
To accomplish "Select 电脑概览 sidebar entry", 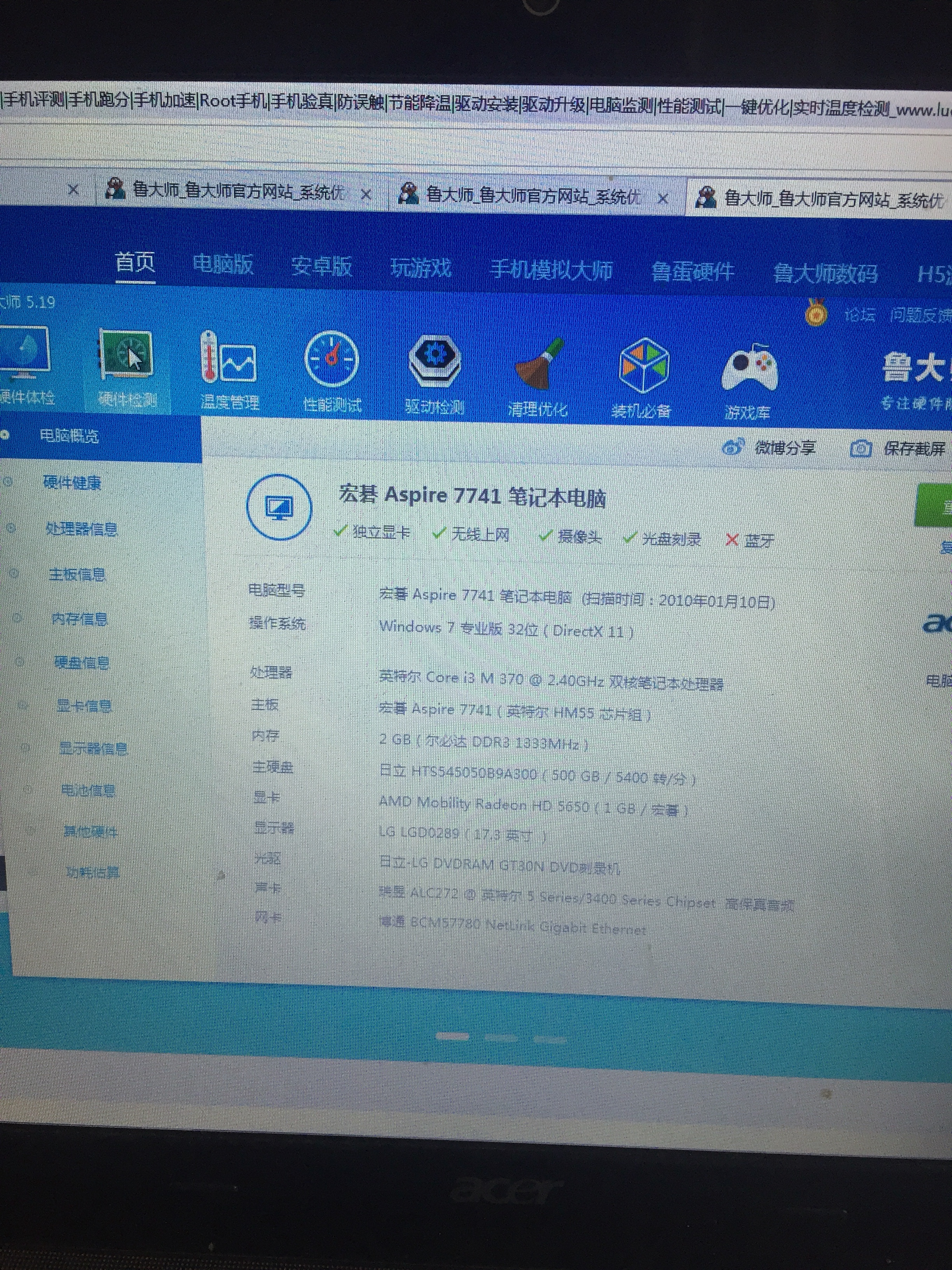I will 69,436.
